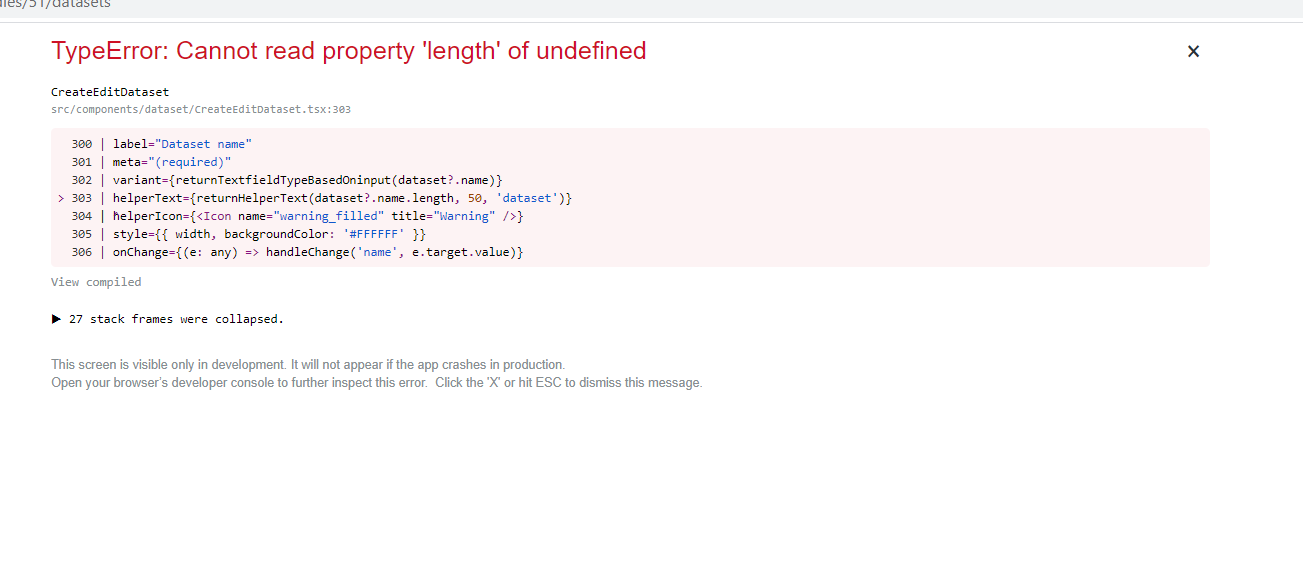Open the View compiled link
This screenshot has height=579, width=1303.
[95, 282]
